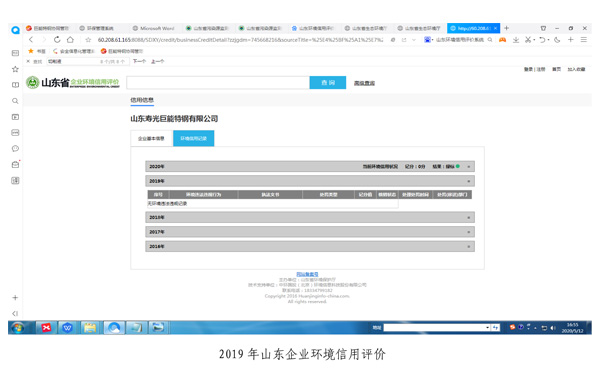
Task: Switch to 企业基本信息 tab
Action: point(152,138)
